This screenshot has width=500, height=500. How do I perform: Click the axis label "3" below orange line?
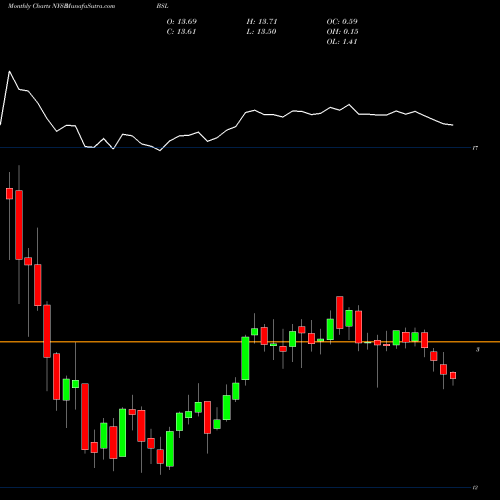[478, 349]
